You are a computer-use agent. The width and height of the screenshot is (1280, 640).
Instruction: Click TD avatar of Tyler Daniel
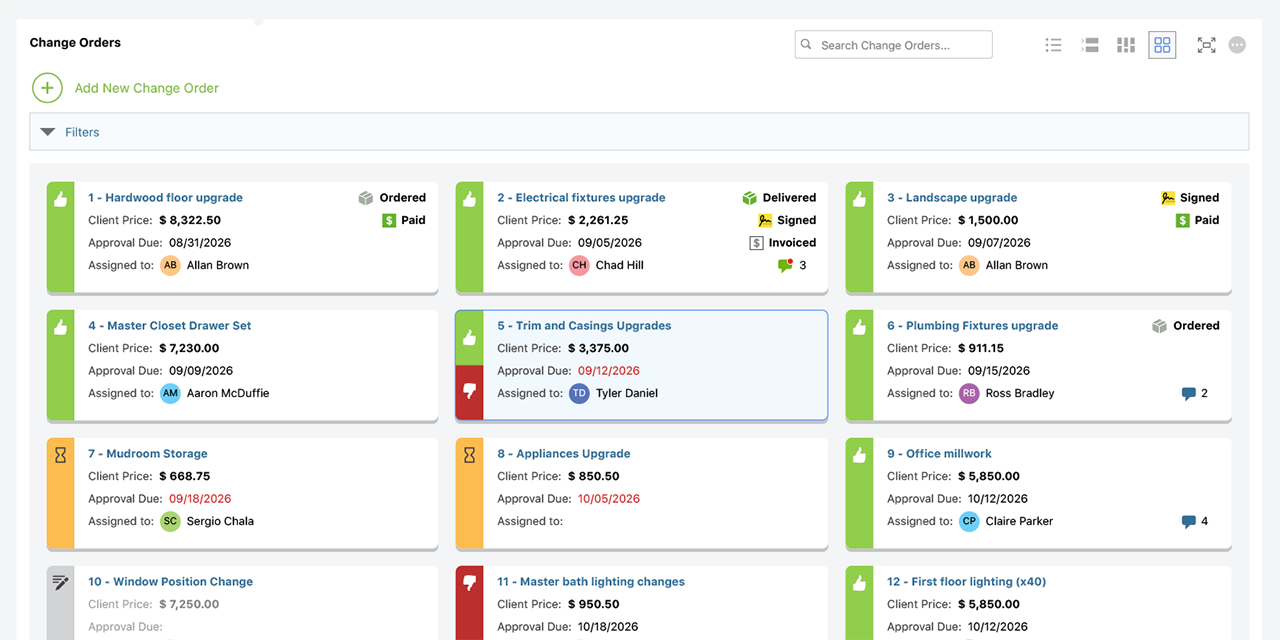[580, 393]
